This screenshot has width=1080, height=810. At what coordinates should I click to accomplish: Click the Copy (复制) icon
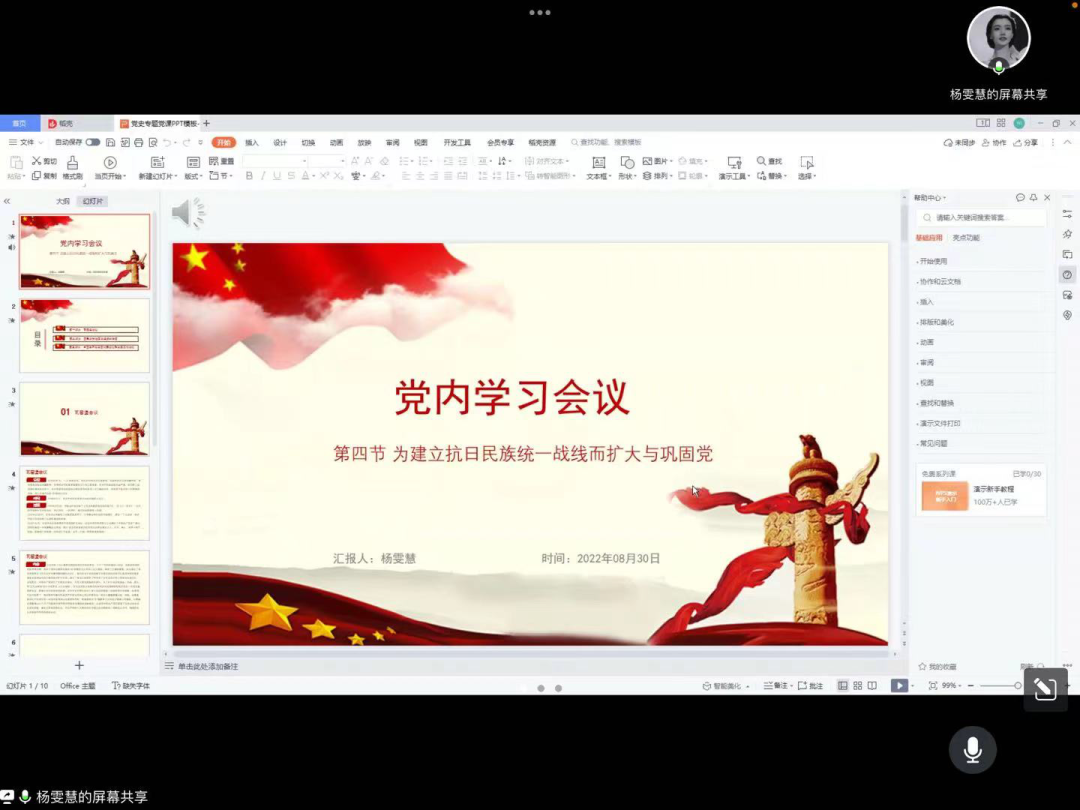(x=37, y=176)
